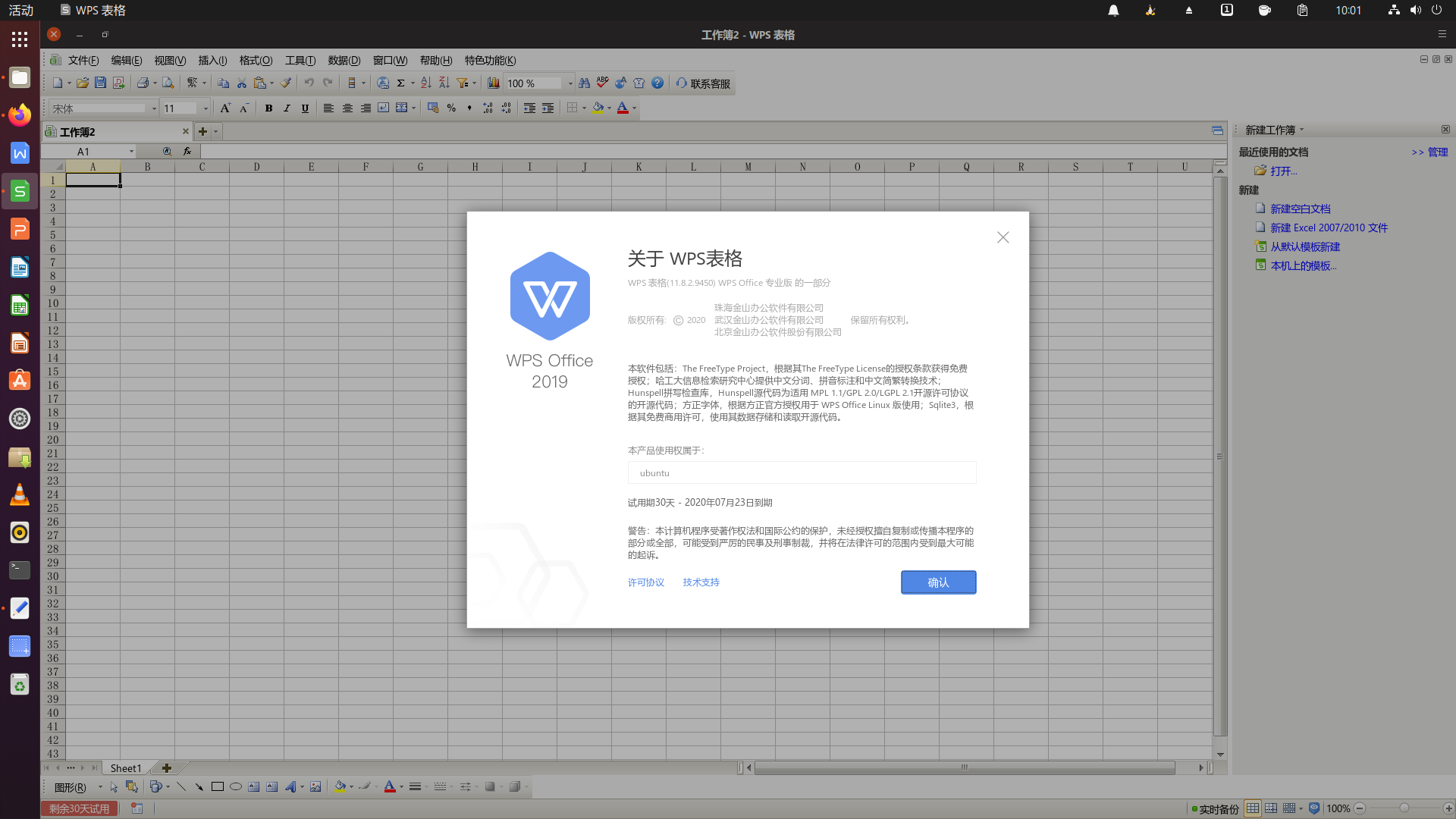Click the 从默认模板新建 link
1456x819 pixels.
pos(1305,246)
